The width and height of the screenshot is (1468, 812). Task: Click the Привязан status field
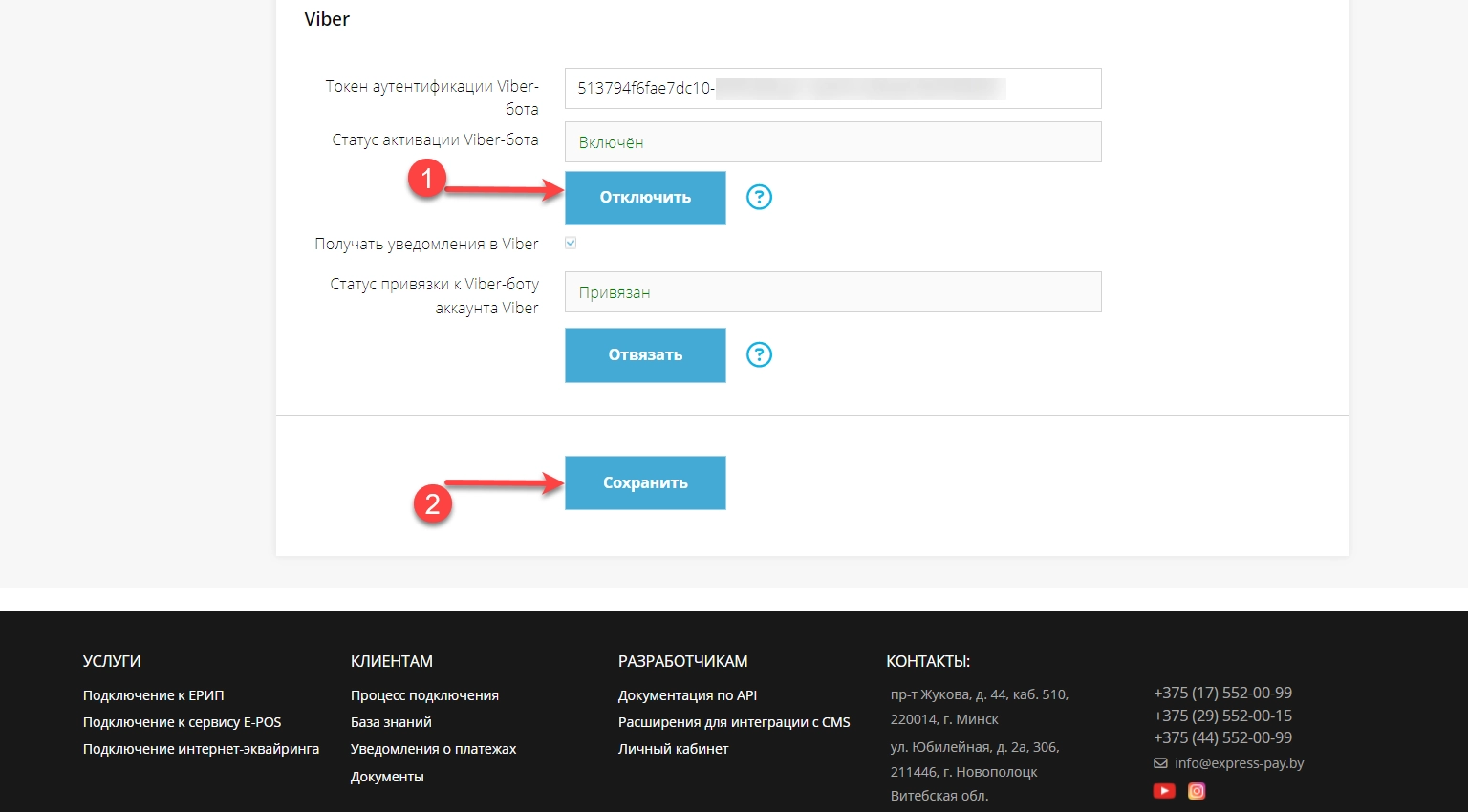coord(833,292)
